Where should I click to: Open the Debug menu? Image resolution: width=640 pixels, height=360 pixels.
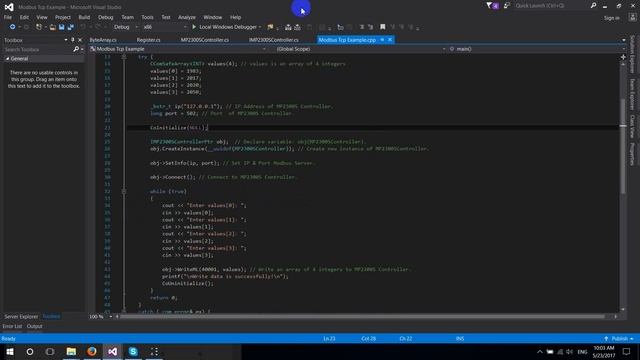[105, 17]
